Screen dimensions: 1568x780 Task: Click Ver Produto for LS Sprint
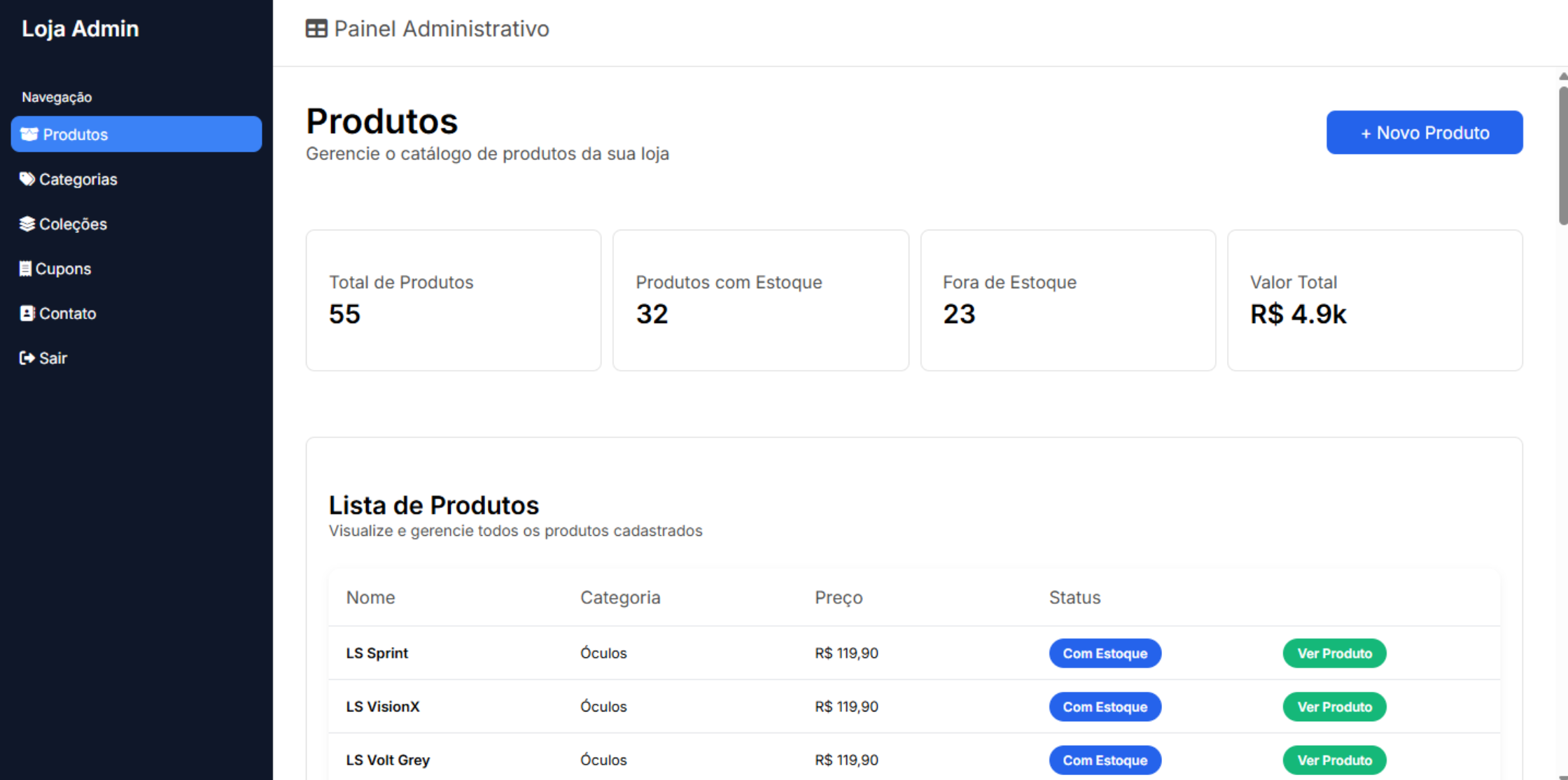(1334, 653)
